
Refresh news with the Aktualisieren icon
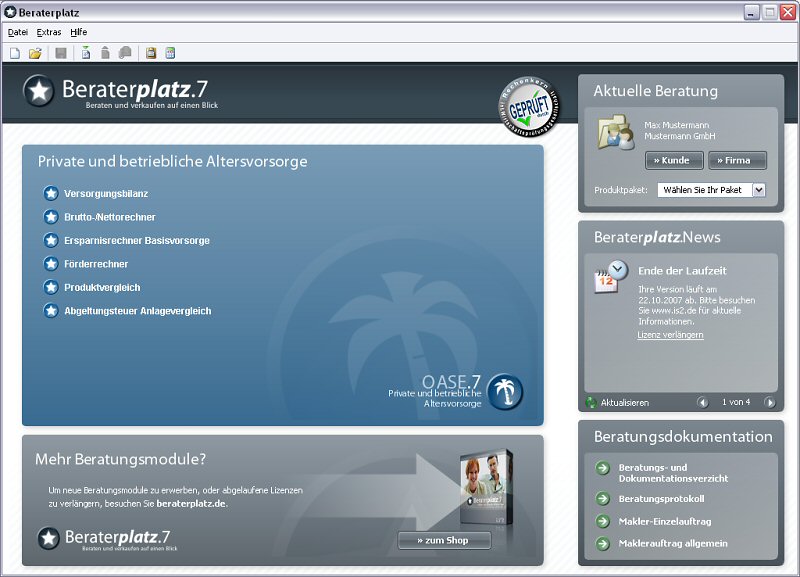point(591,403)
